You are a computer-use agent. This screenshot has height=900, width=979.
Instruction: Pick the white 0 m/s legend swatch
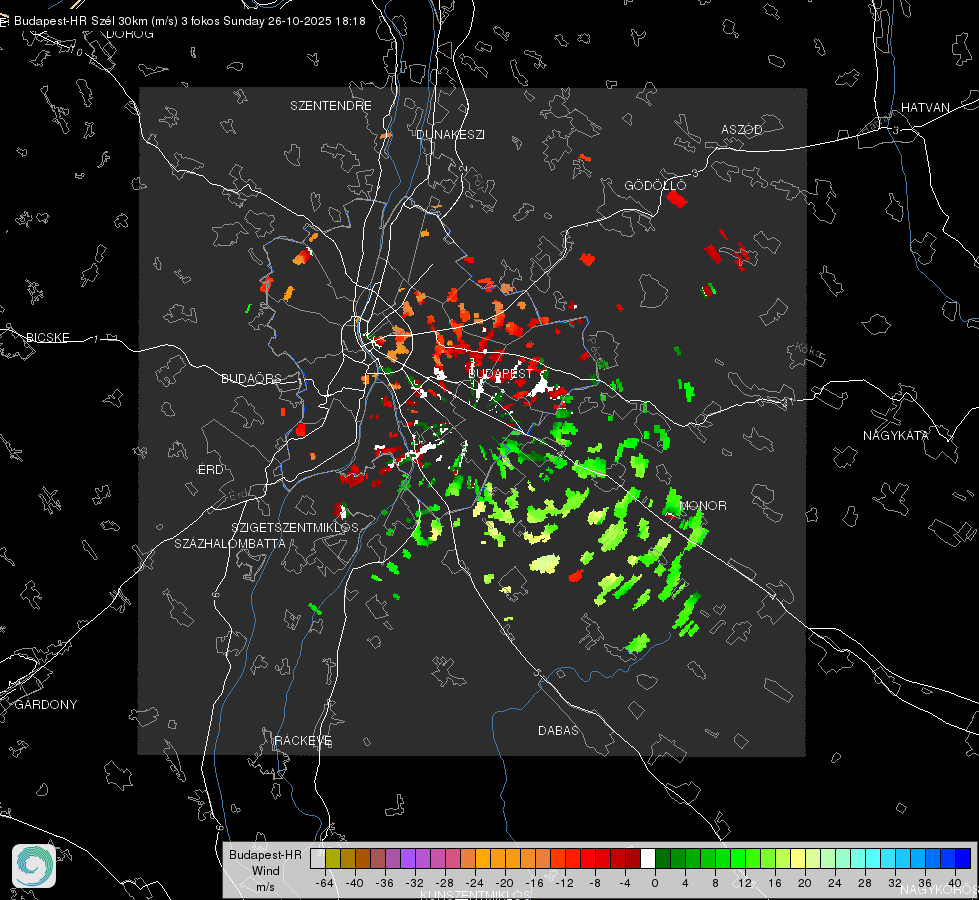point(648,858)
